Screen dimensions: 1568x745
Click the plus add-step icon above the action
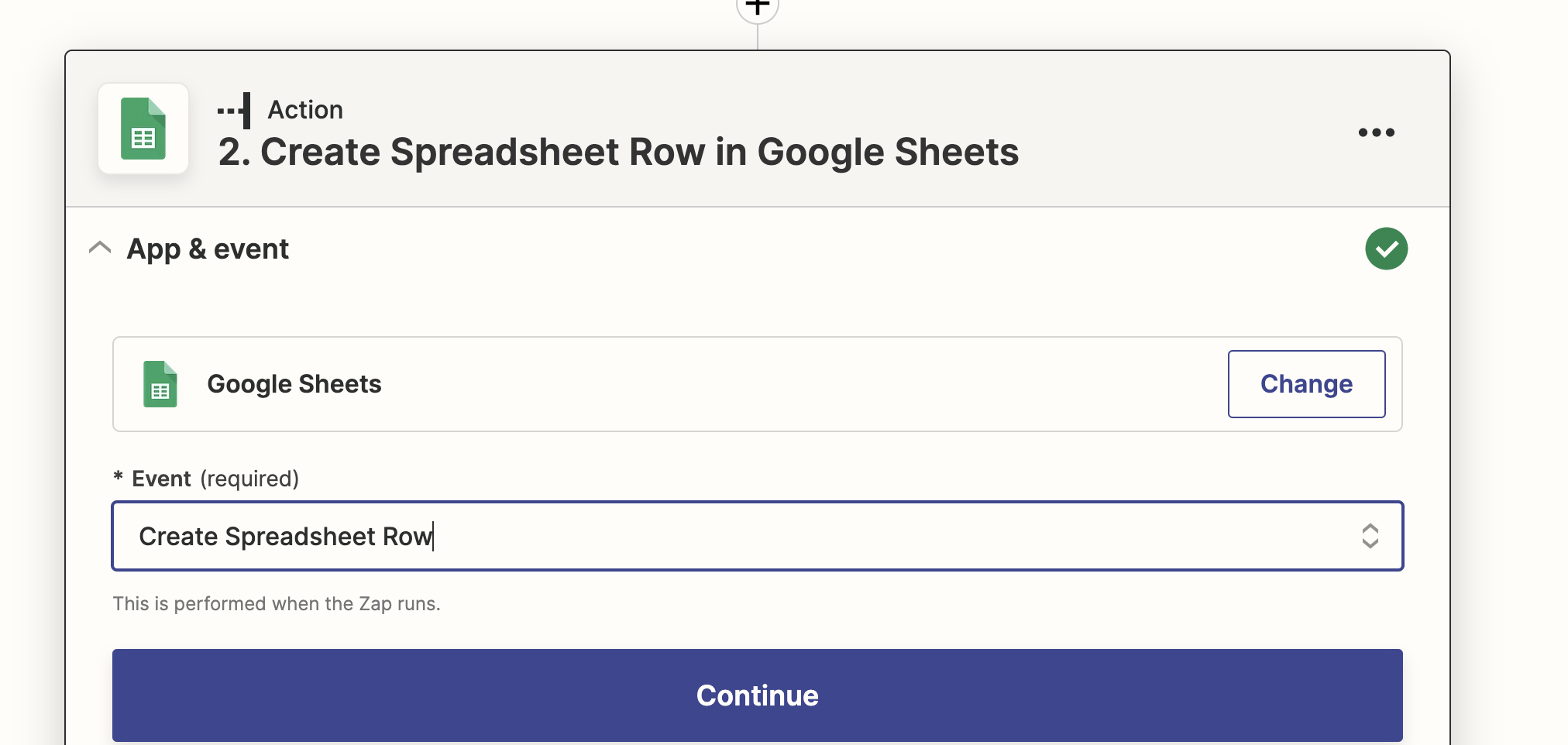(757, 8)
